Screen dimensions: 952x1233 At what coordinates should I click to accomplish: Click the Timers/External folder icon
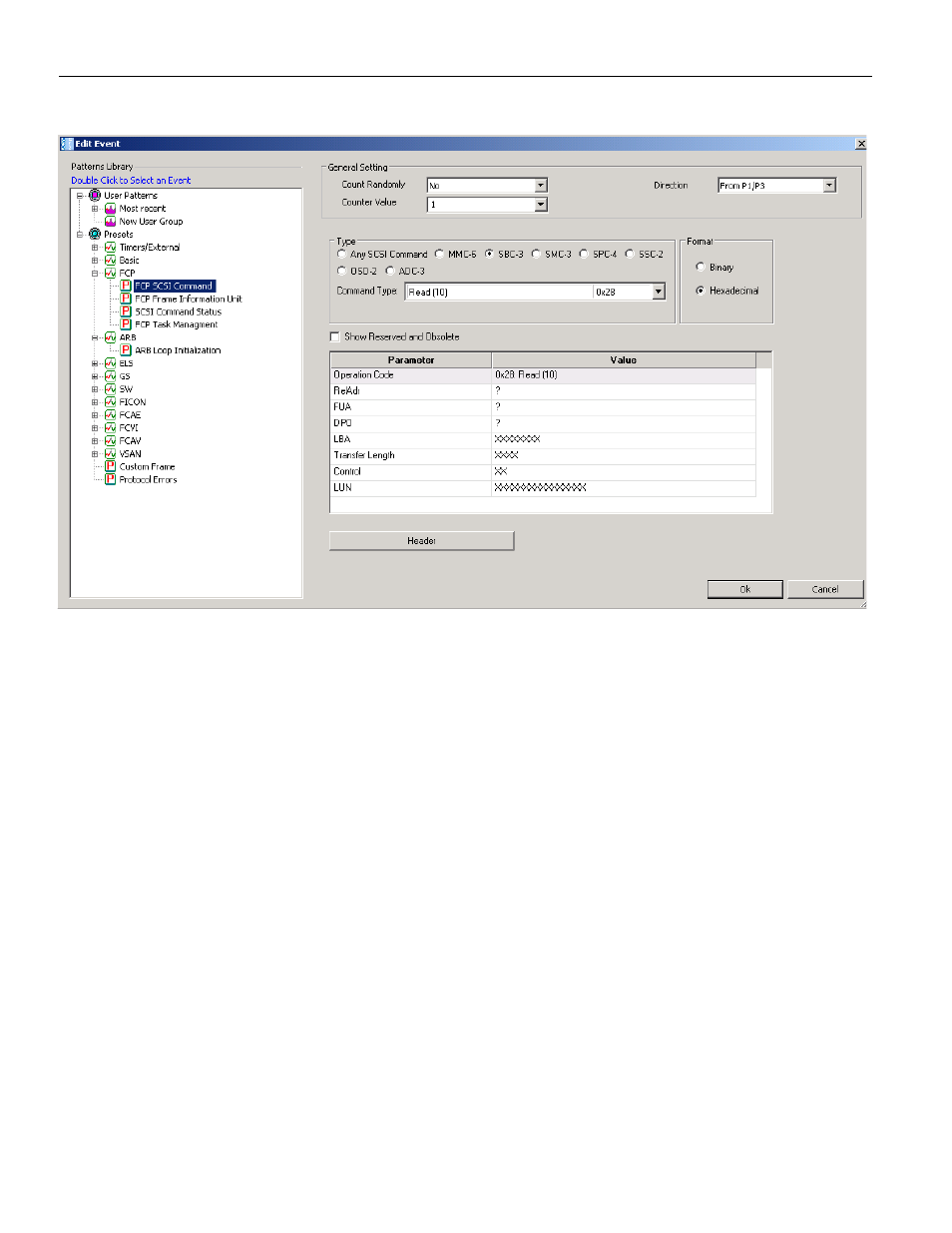pyautogui.click(x=111, y=248)
